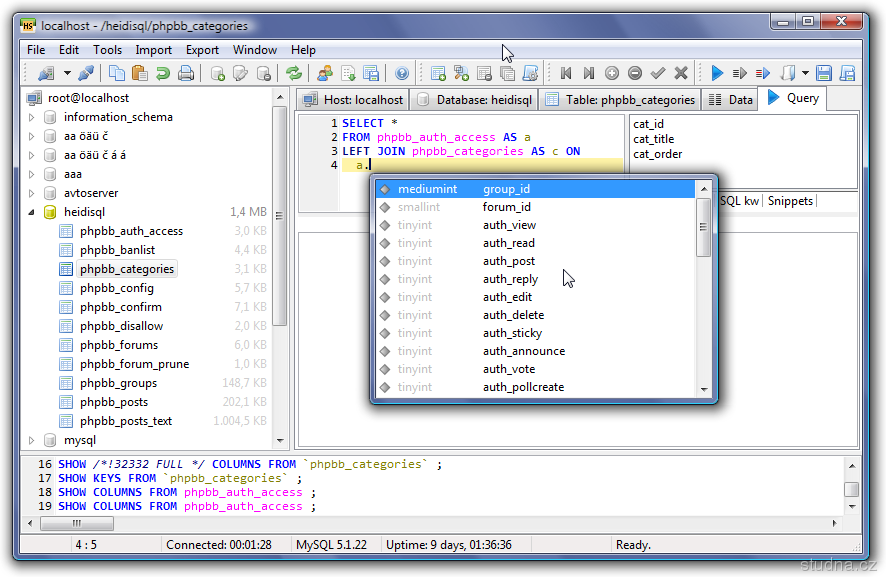Click the autocomplete list scroll-down arrow

704,390
